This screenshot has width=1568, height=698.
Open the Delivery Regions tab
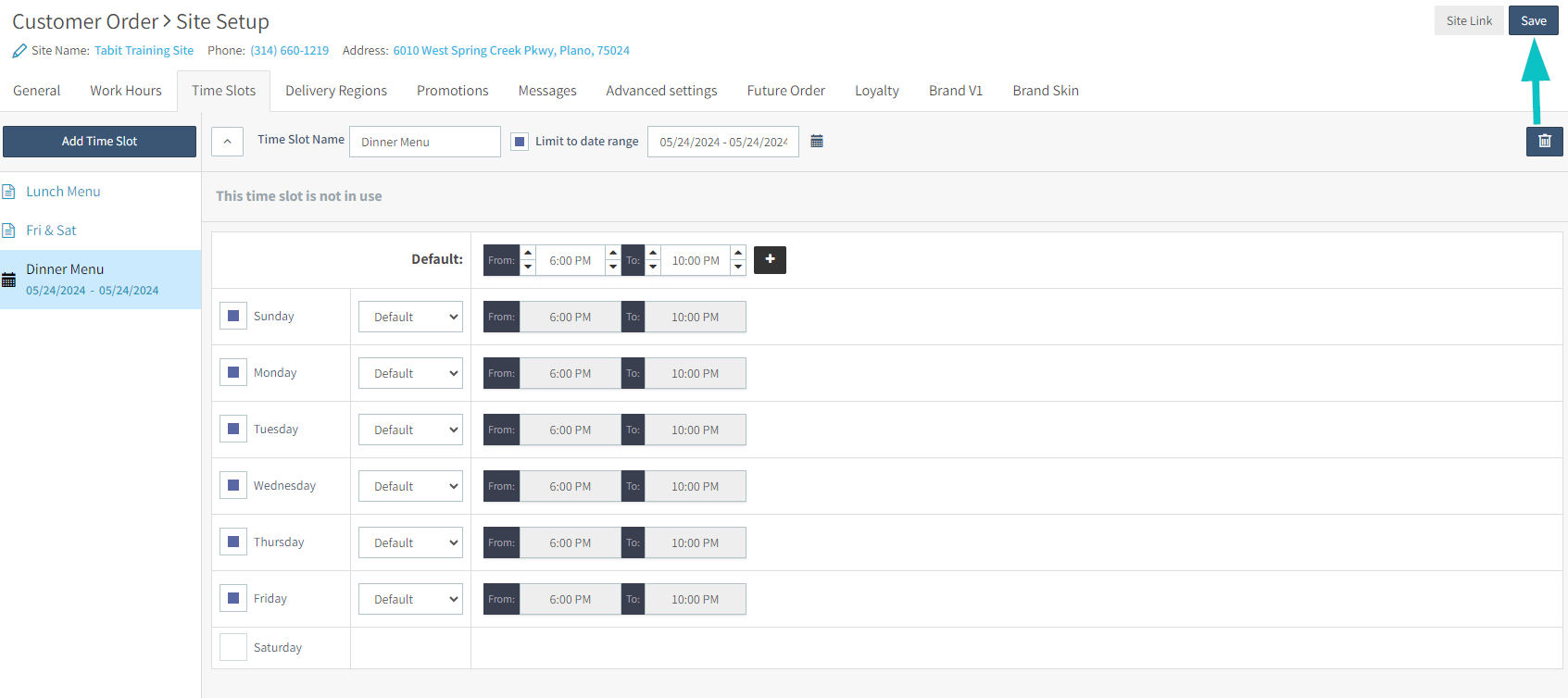(x=336, y=91)
